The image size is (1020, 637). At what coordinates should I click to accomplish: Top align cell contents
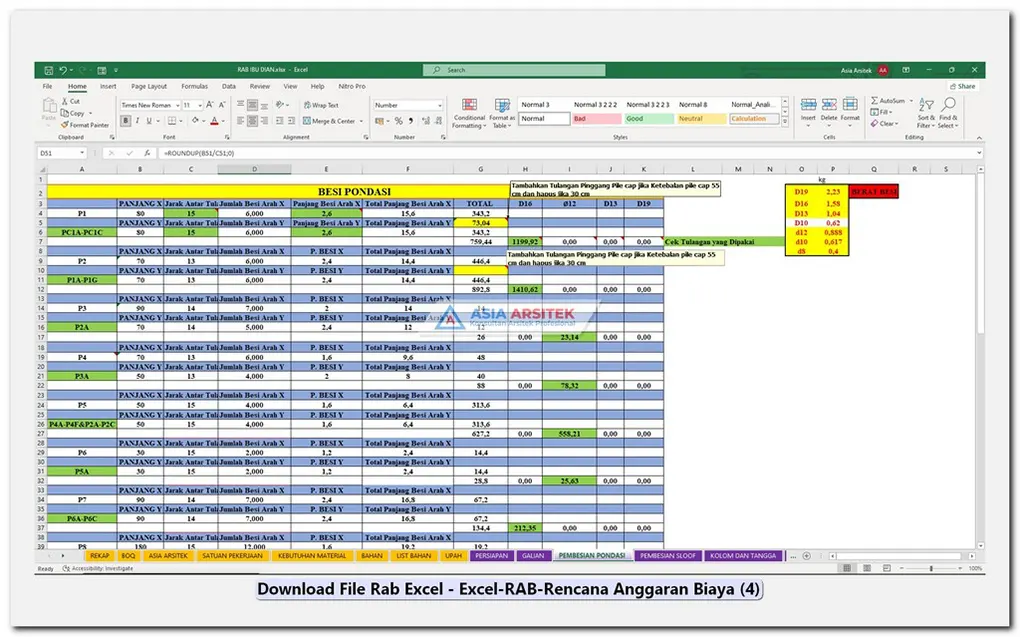coord(241,105)
